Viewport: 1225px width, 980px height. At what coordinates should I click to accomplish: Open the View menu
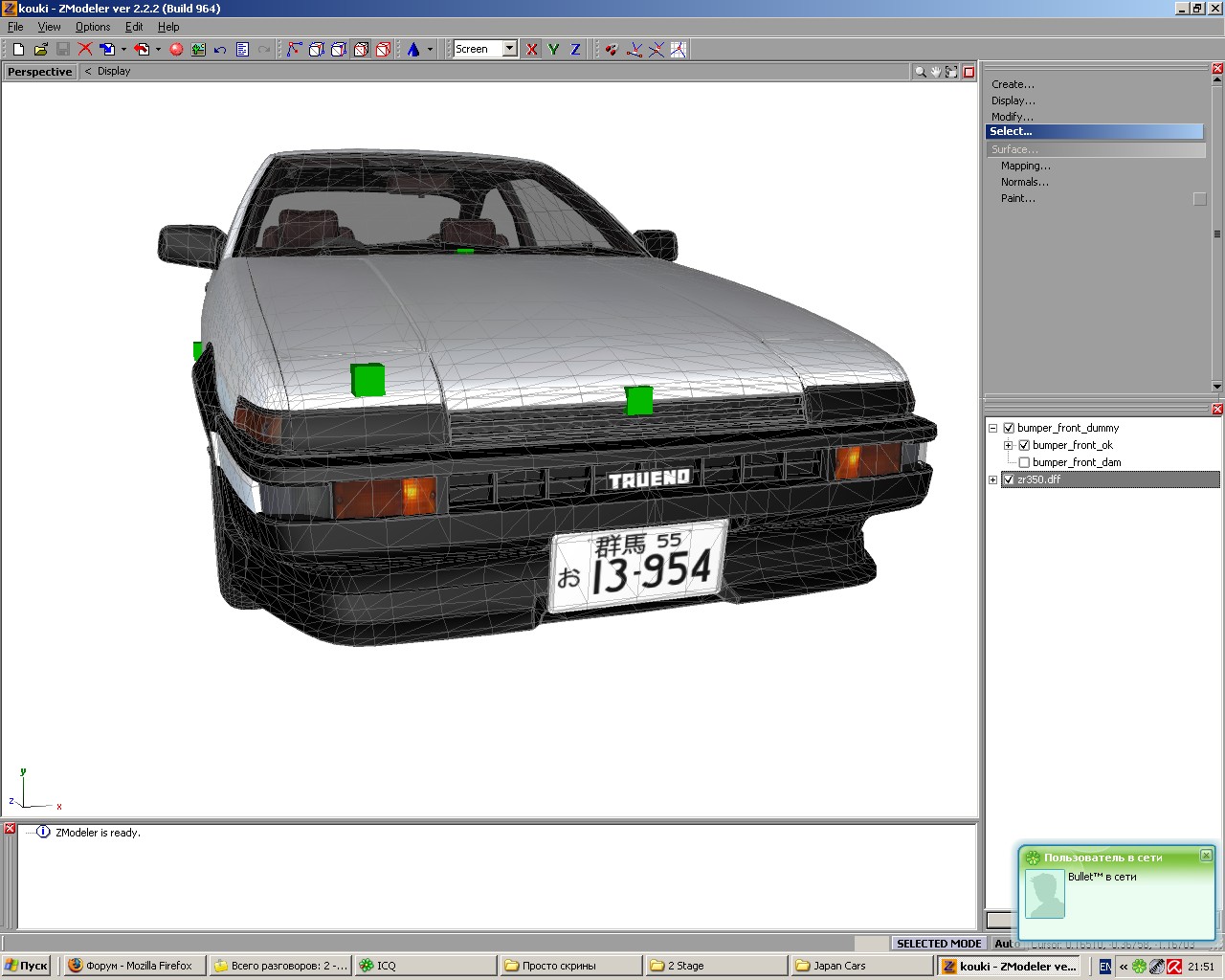point(49,27)
